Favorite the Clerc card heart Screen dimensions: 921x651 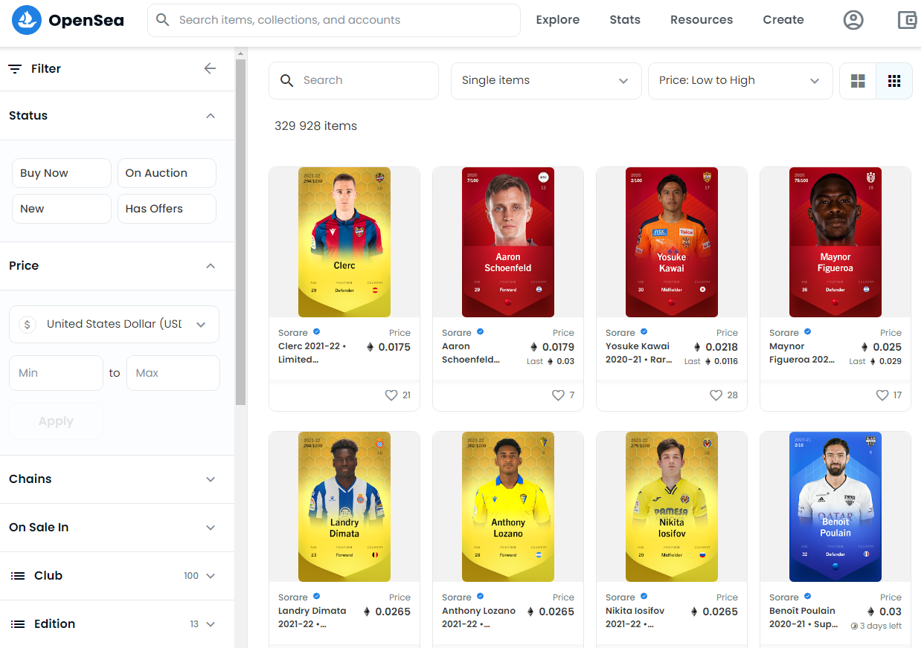pyautogui.click(x=391, y=395)
